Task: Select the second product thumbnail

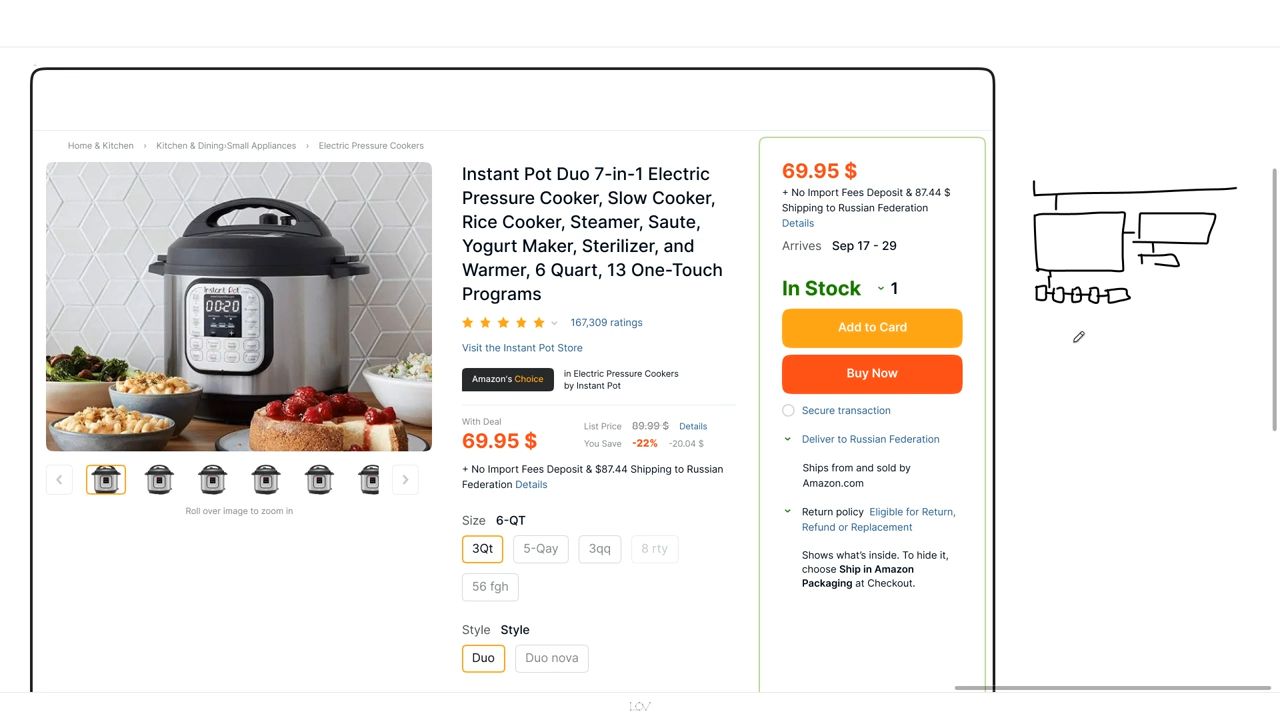Action: tap(159, 480)
